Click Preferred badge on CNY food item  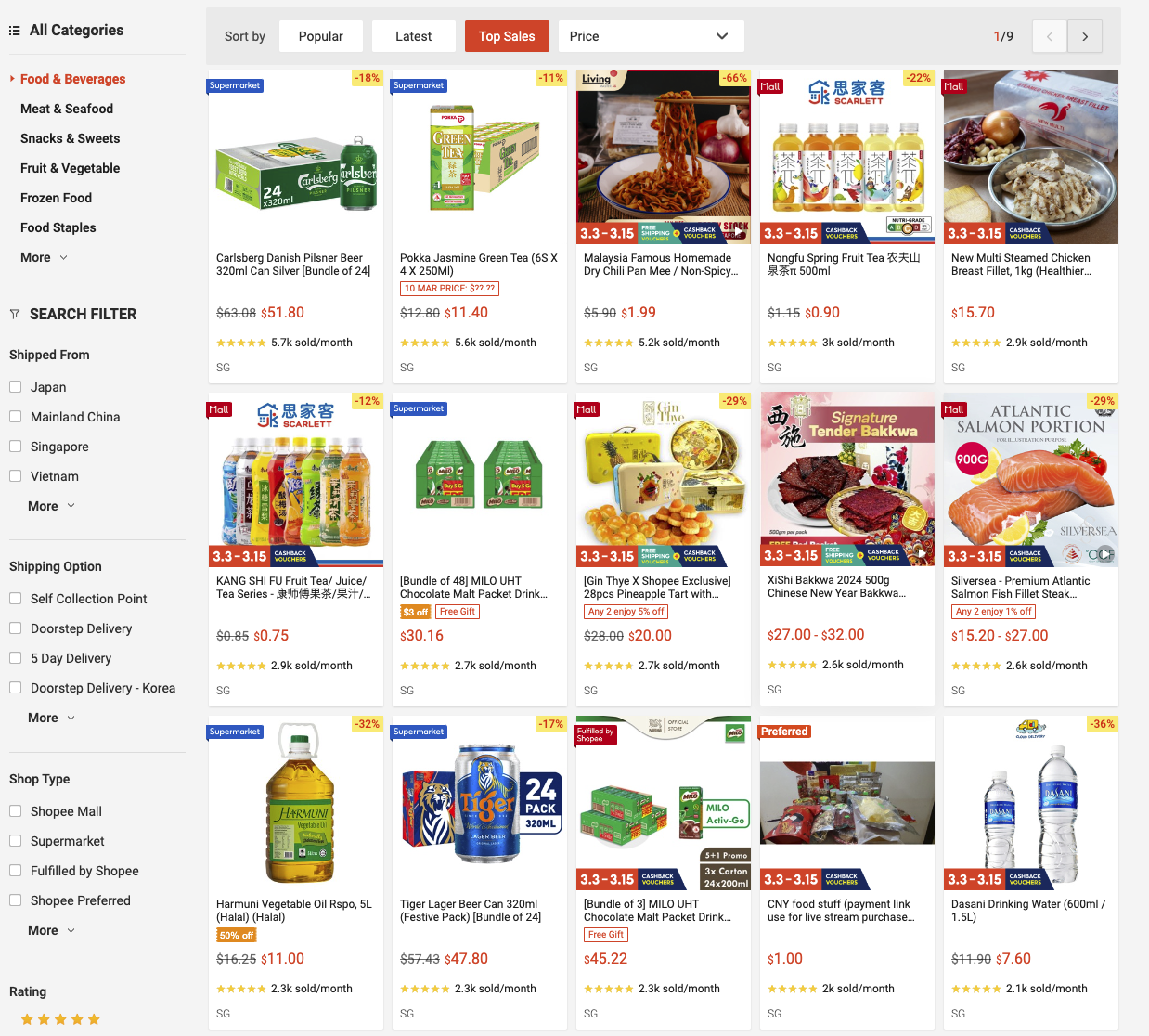point(784,732)
